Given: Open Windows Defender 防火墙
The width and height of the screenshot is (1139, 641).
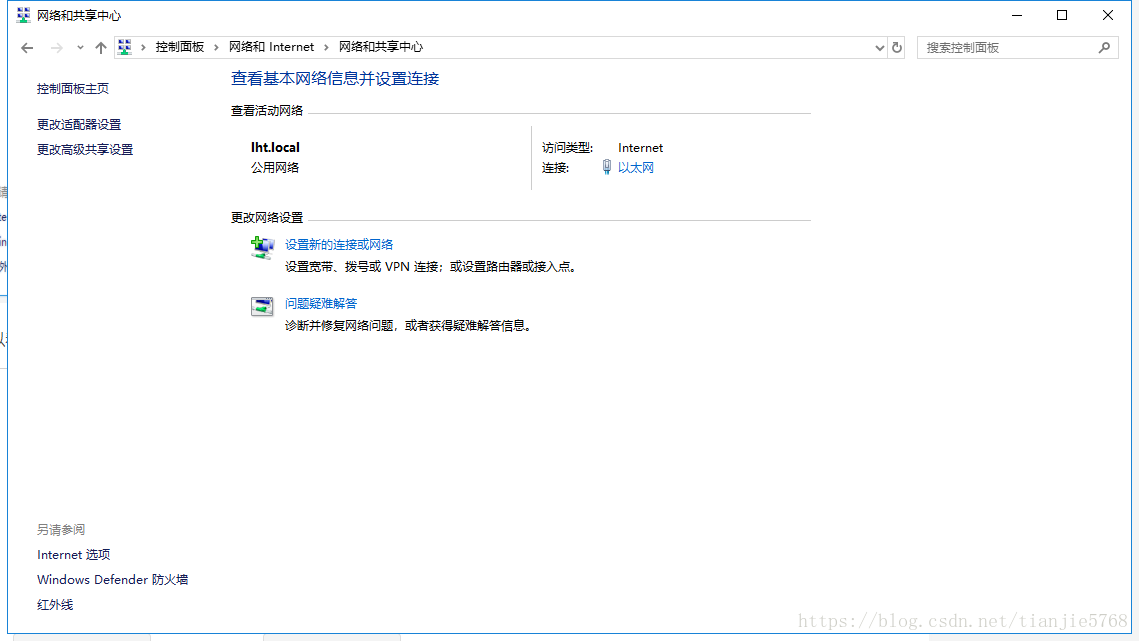Looking at the screenshot, I should pyautogui.click(x=113, y=580).
